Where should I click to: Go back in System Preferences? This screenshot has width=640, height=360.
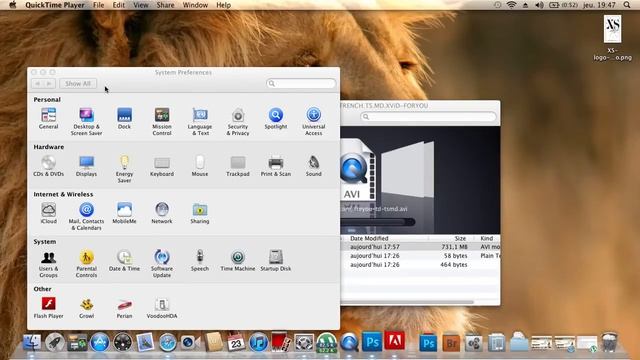[x=38, y=84]
